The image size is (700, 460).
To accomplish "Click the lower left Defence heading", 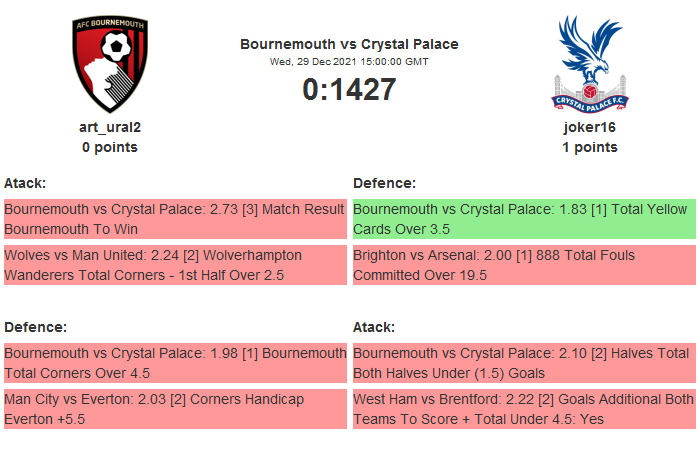I will click(36, 327).
